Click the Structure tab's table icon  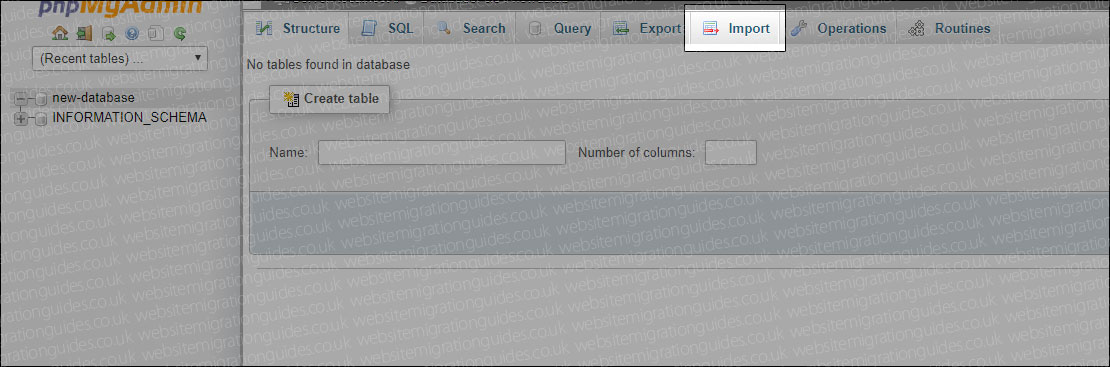pyautogui.click(x=264, y=29)
